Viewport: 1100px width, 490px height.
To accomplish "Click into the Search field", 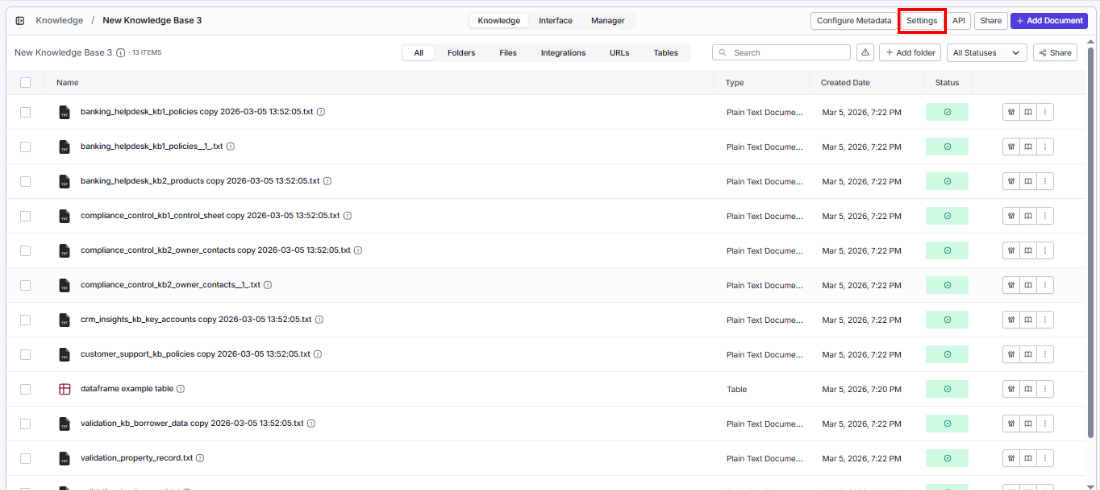I will point(782,53).
